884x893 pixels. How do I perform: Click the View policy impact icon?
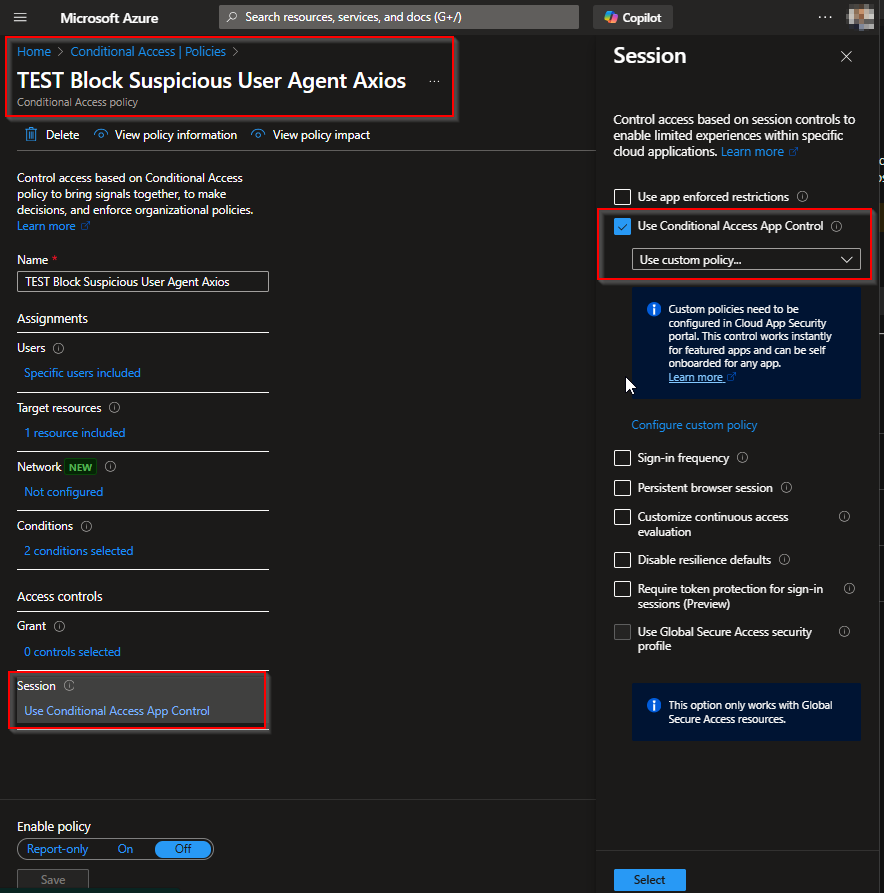(x=259, y=135)
